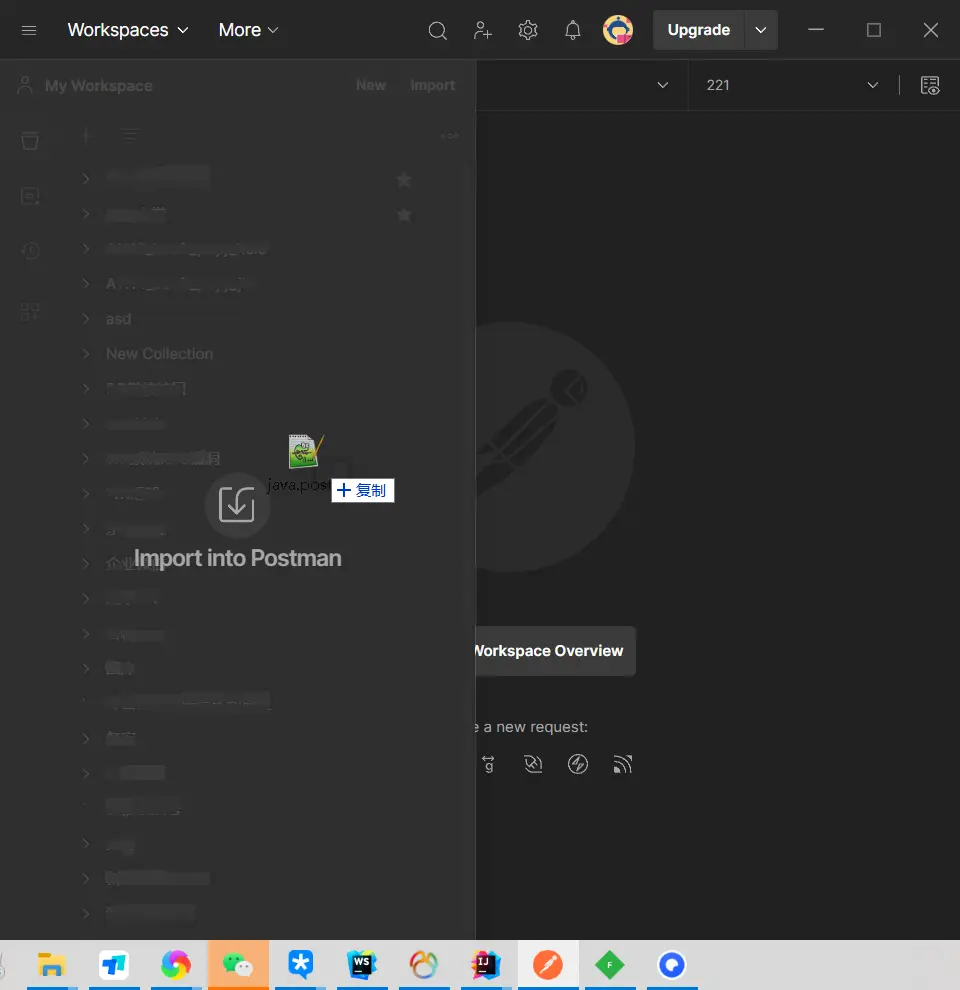The width and height of the screenshot is (960, 990).
Task: Click the Workspace Overview button
Action: 555,651
